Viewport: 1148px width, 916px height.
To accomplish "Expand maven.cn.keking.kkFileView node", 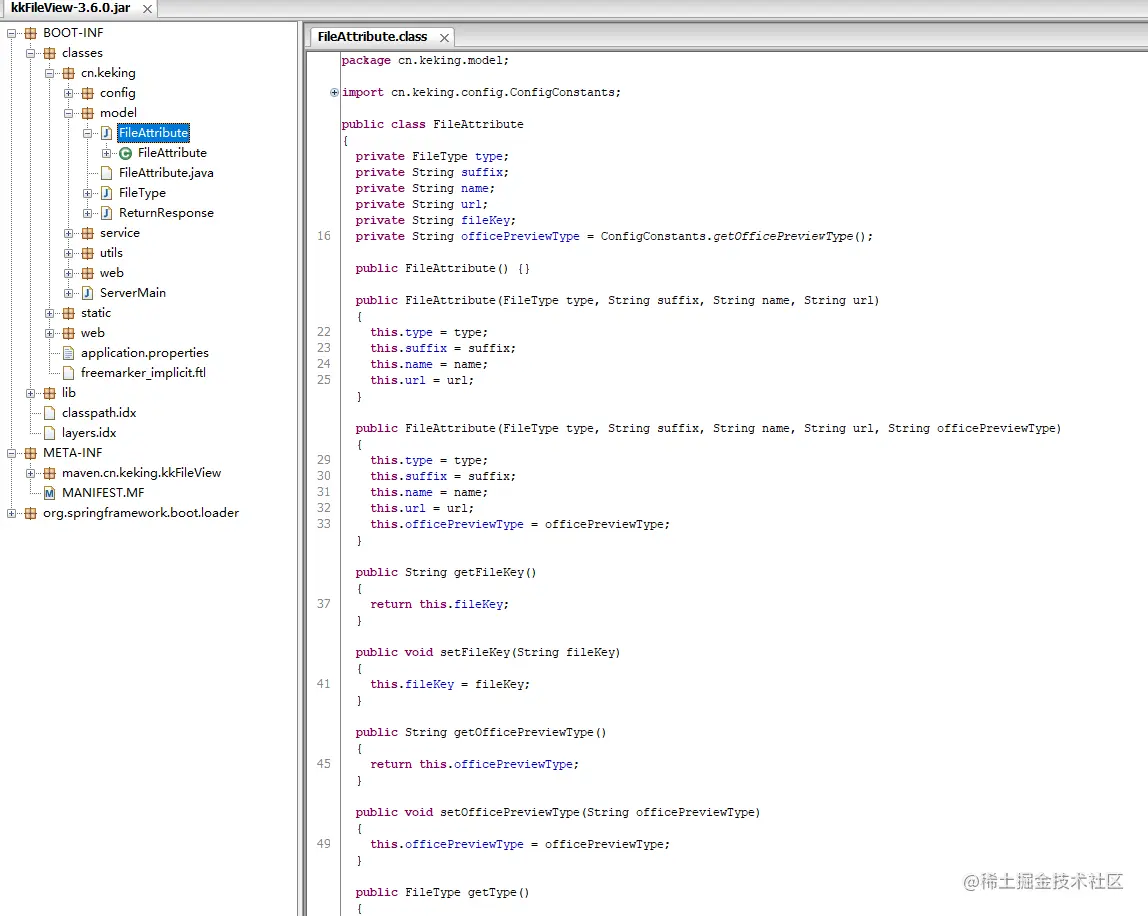I will [x=31, y=473].
